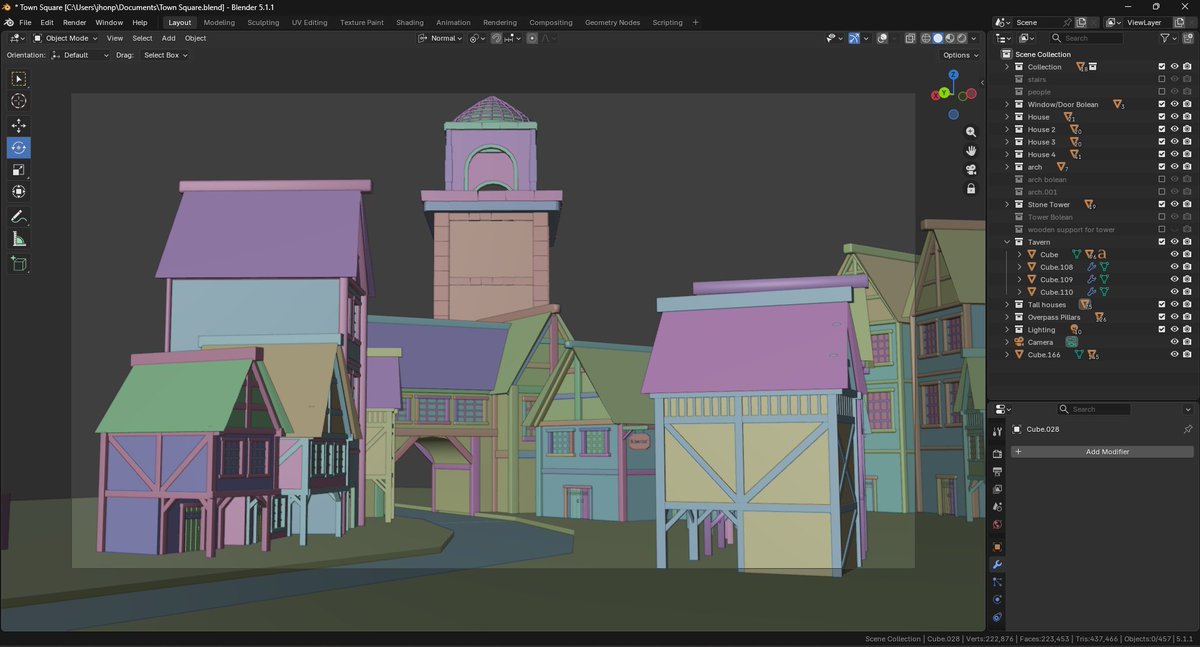
Task: Click the Add Modifier button
Action: point(1106,451)
